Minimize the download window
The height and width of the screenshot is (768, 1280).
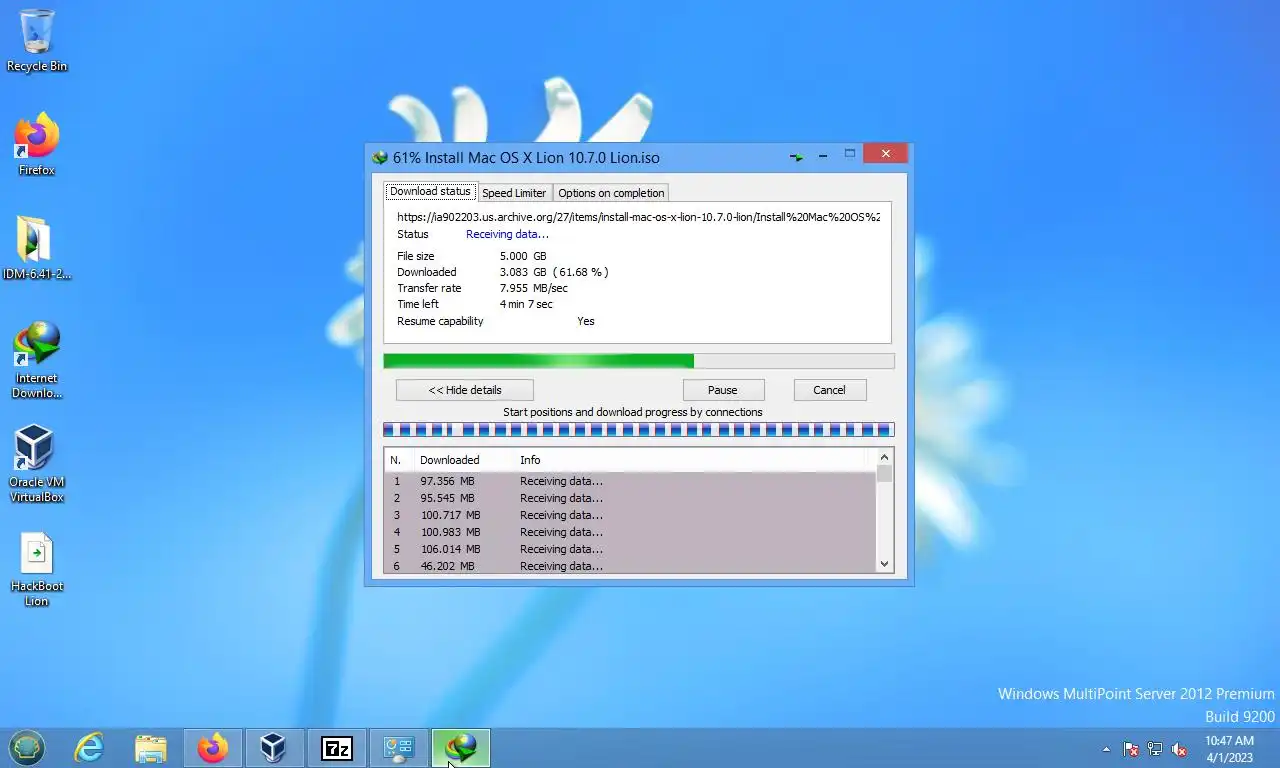(823, 156)
